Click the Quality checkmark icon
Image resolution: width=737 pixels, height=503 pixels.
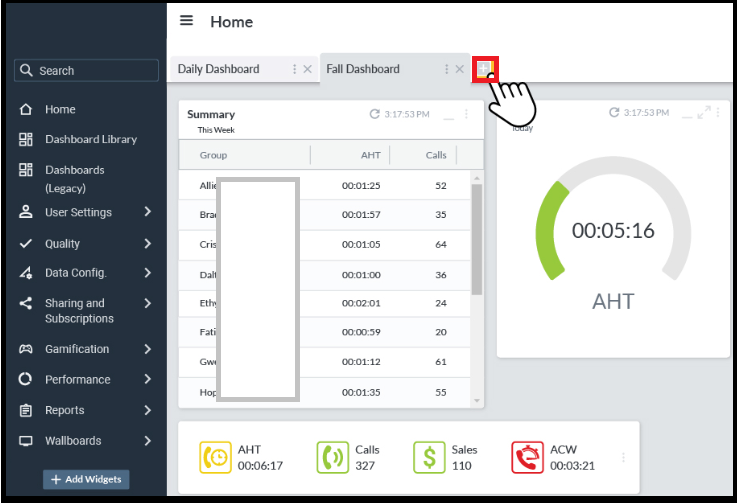pyautogui.click(x=26, y=243)
